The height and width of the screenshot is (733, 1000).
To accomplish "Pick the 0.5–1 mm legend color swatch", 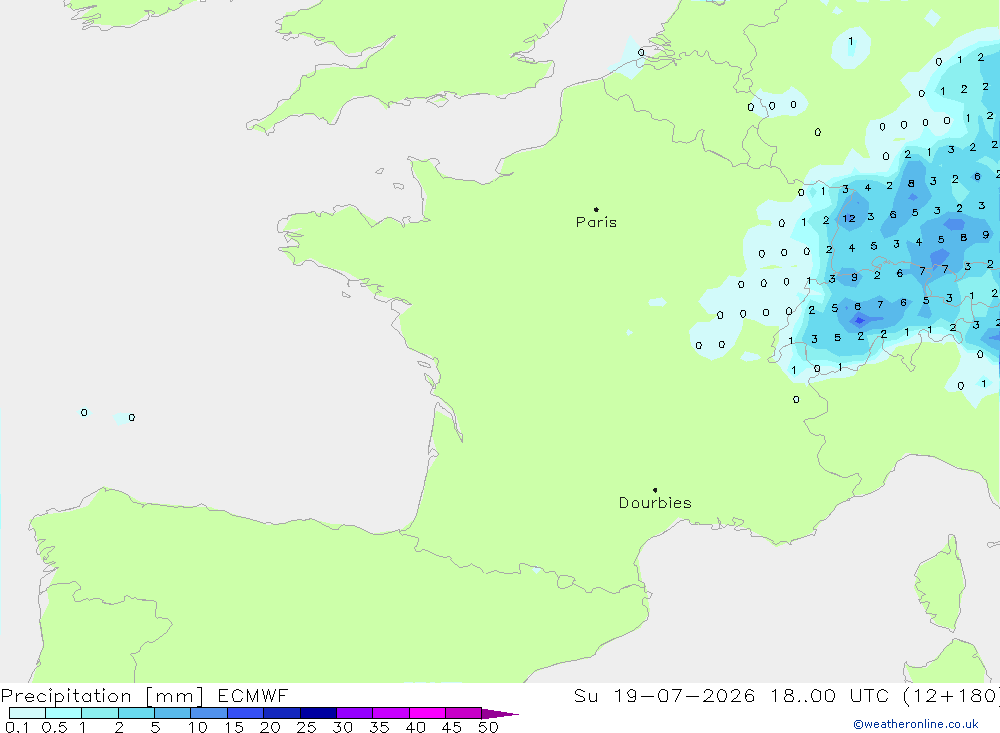I will 64,713.
